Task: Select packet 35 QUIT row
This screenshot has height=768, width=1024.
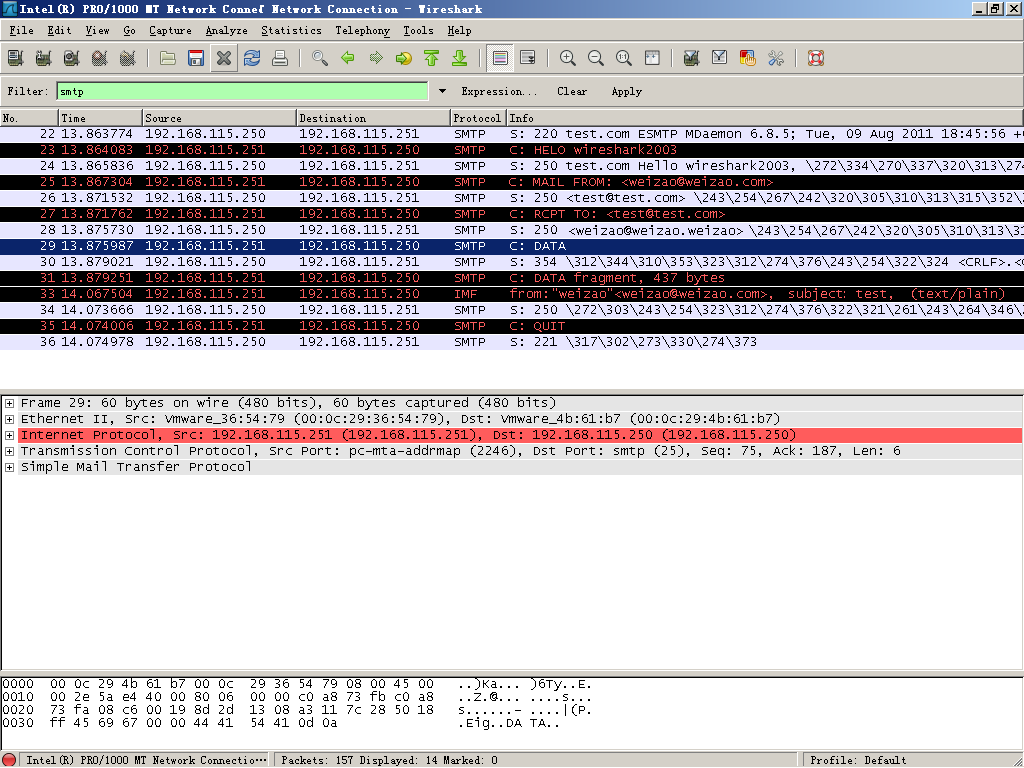Action: pyautogui.click(x=512, y=326)
